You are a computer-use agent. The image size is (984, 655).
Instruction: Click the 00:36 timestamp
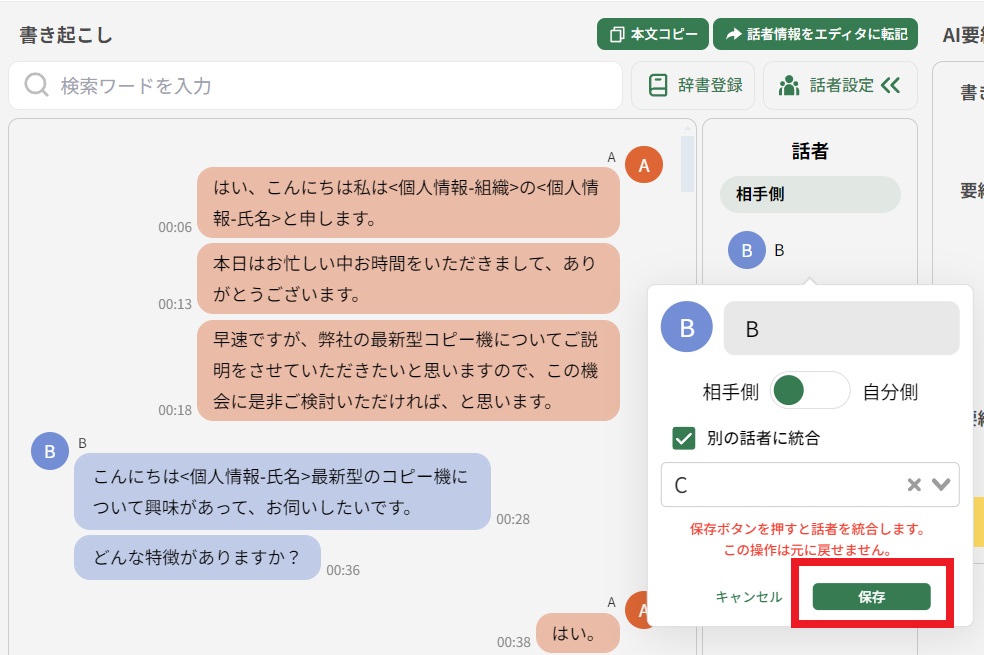[343, 570]
